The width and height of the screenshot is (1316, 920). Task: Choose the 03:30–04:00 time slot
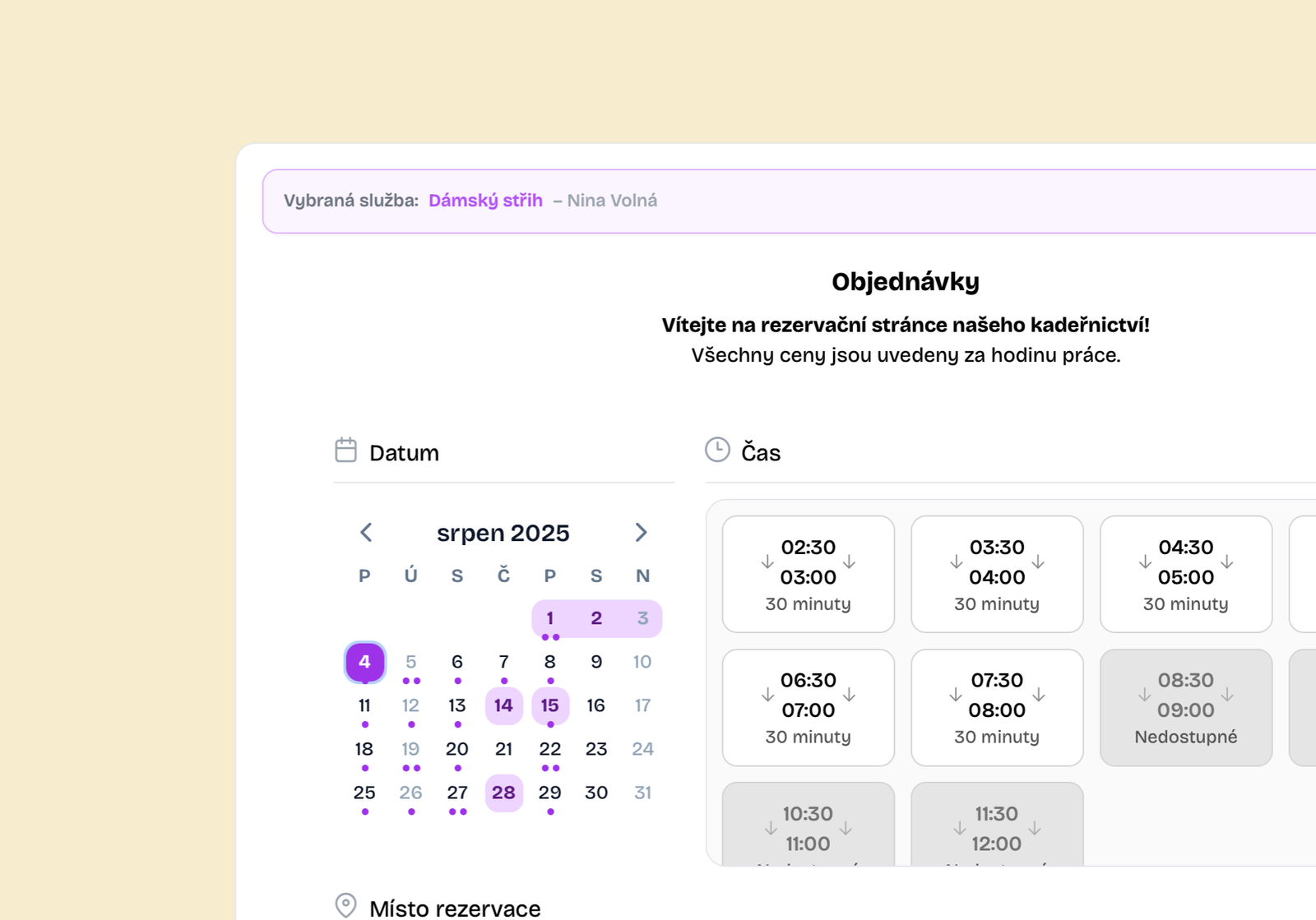[x=997, y=574]
